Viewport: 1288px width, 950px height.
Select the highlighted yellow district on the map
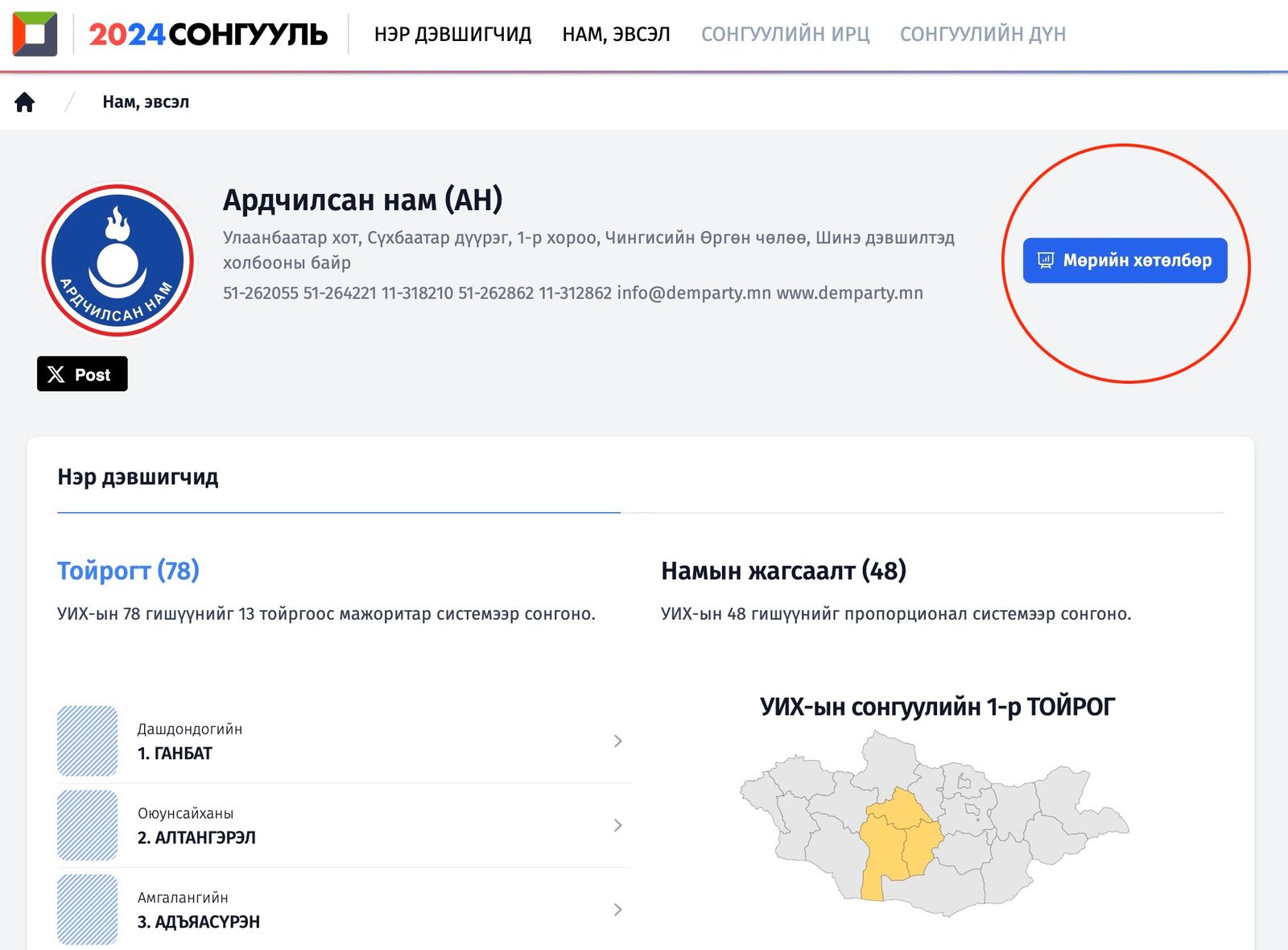pos(898,837)
